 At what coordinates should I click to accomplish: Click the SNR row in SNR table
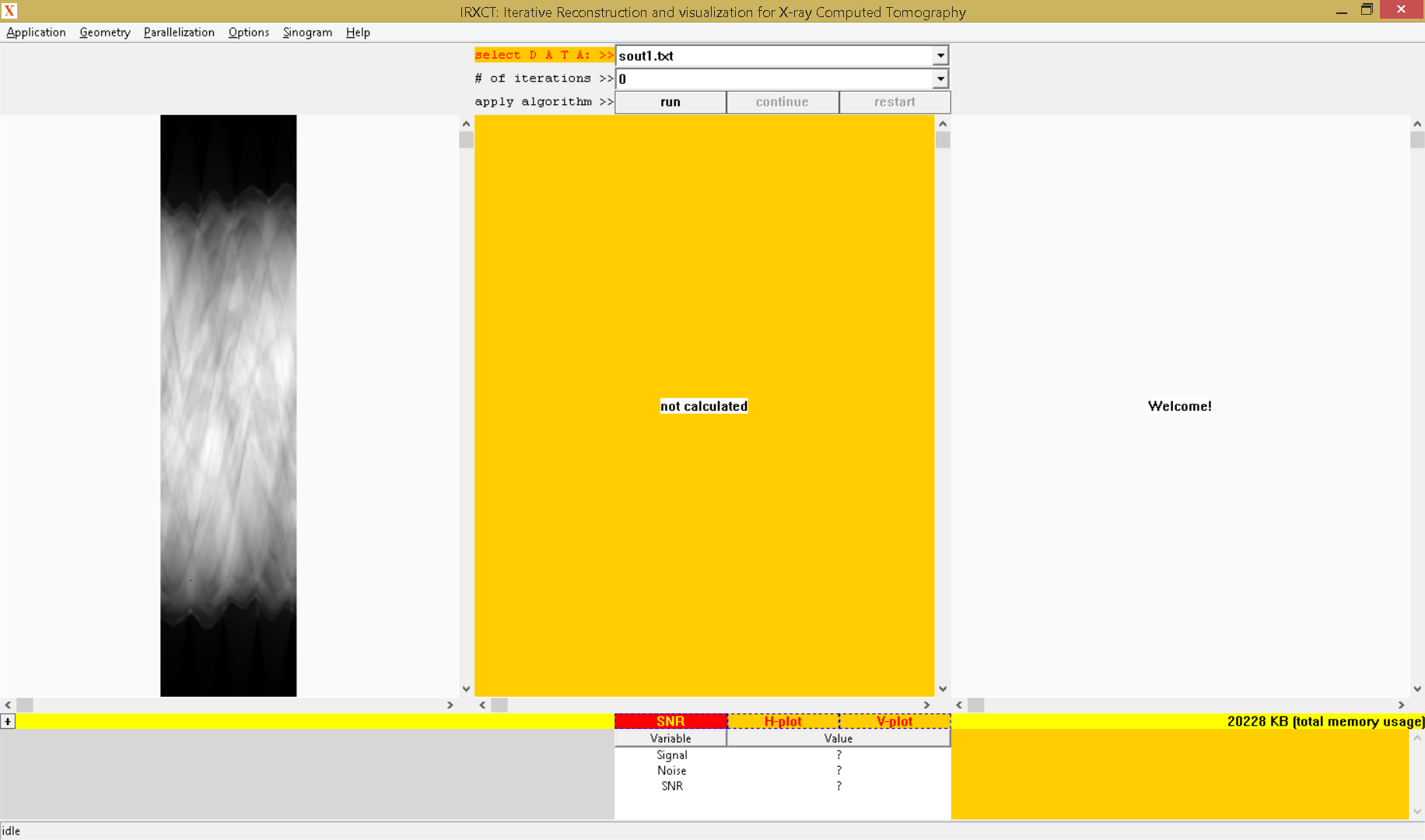pyautogui.click(x=783, y=786)
